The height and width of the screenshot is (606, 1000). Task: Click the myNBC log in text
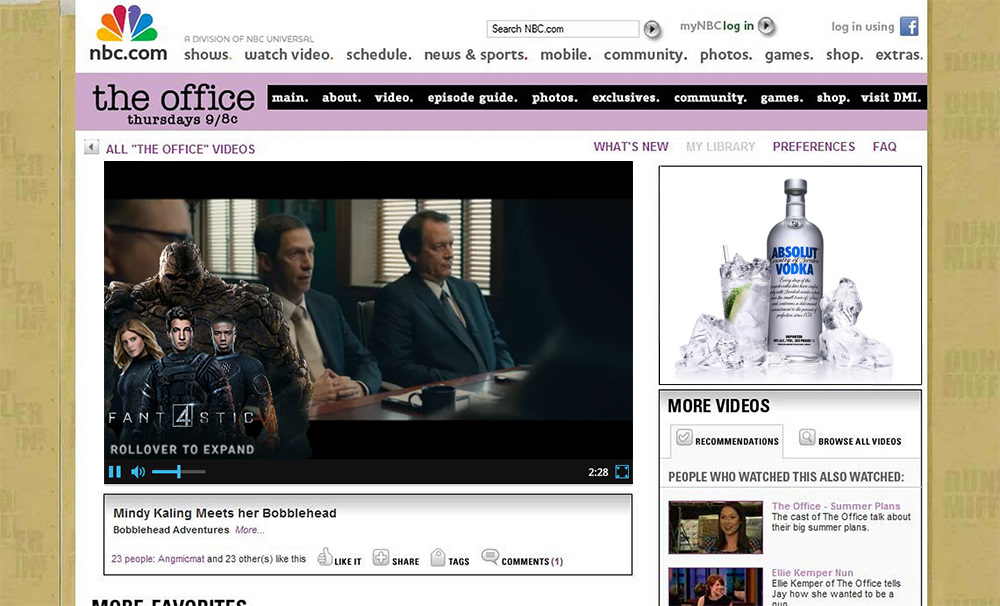click(716, 26)
